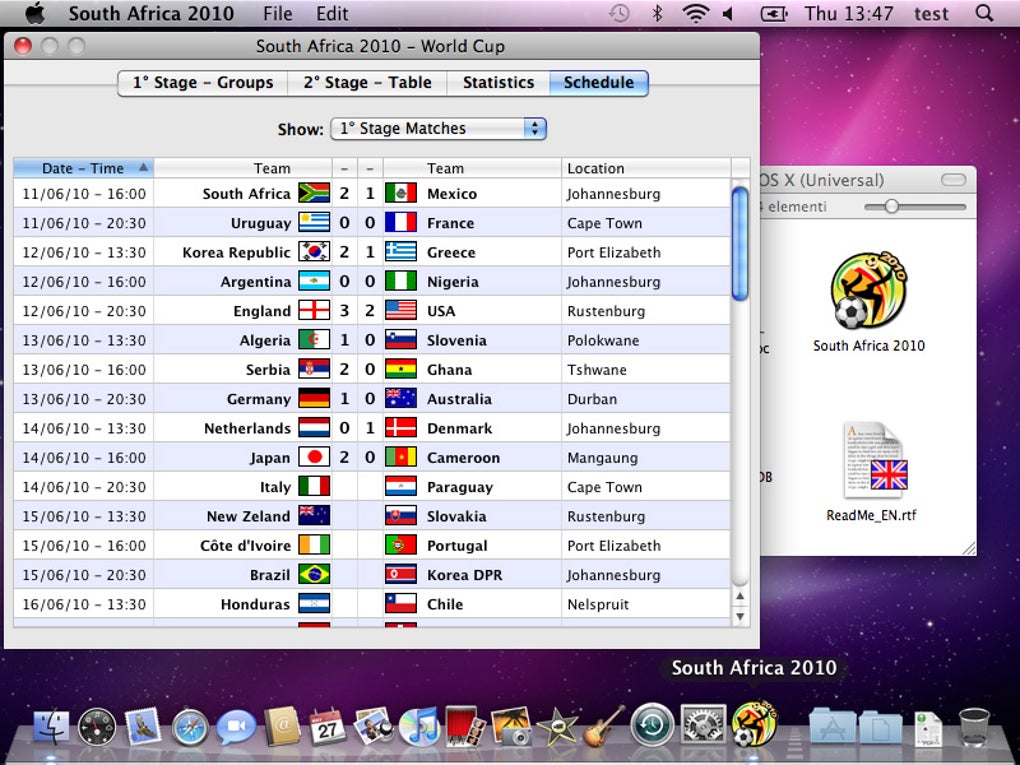Sort by Date - Time column header
Screen dimensions: 1020x765
pyautogui.click(x=83, y=168)
